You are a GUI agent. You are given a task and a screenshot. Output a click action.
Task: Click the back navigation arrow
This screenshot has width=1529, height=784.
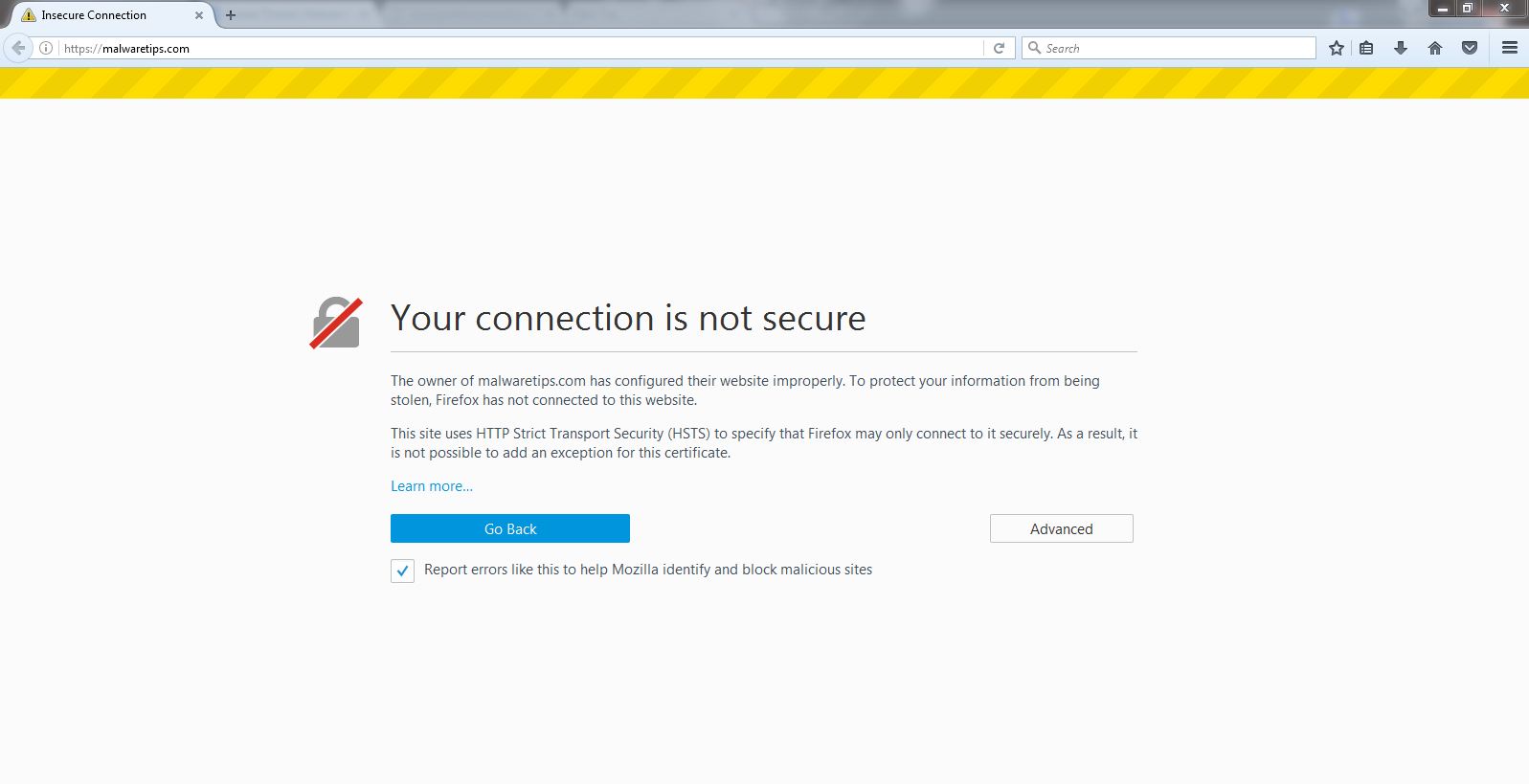pos(18,48)
